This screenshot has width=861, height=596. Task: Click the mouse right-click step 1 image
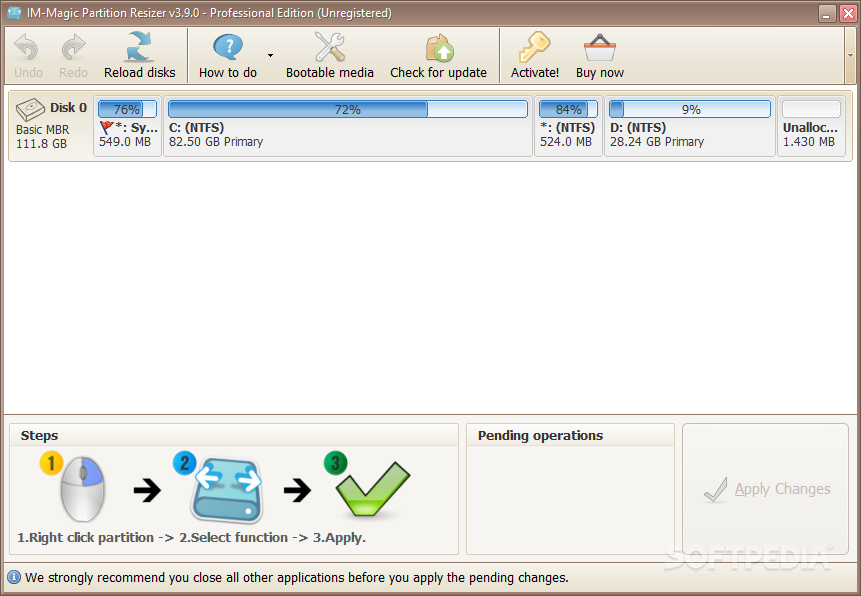point(81,488)
